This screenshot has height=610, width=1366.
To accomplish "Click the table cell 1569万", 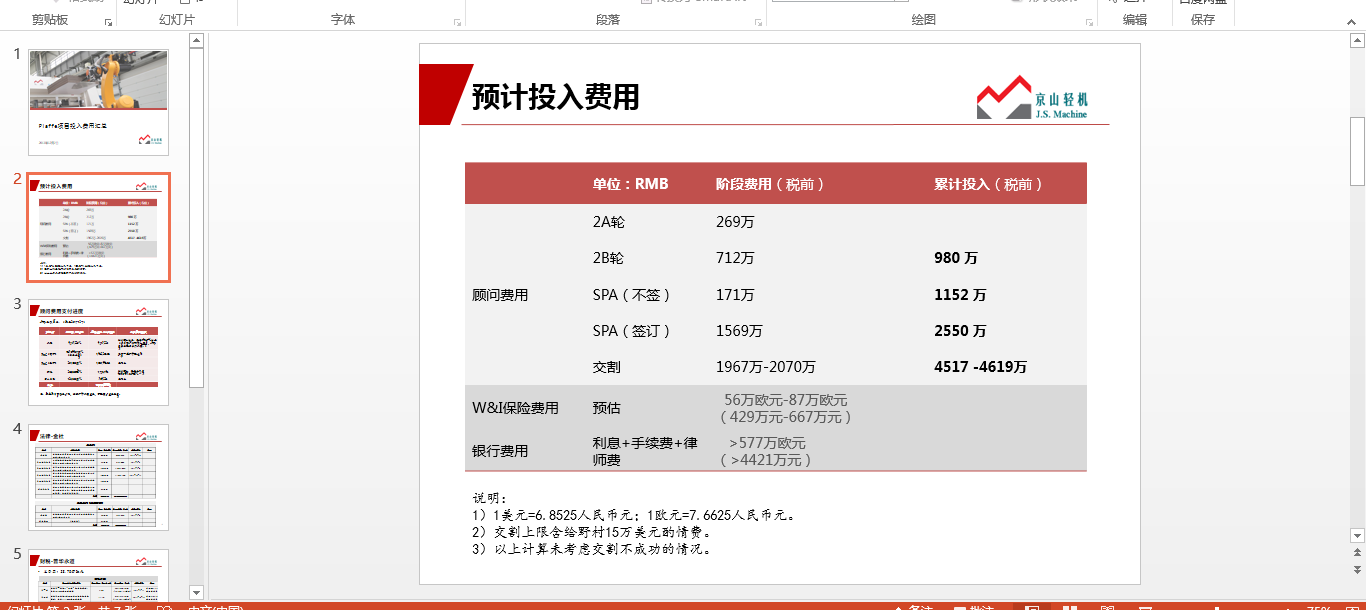I will (x=739, y=331).
